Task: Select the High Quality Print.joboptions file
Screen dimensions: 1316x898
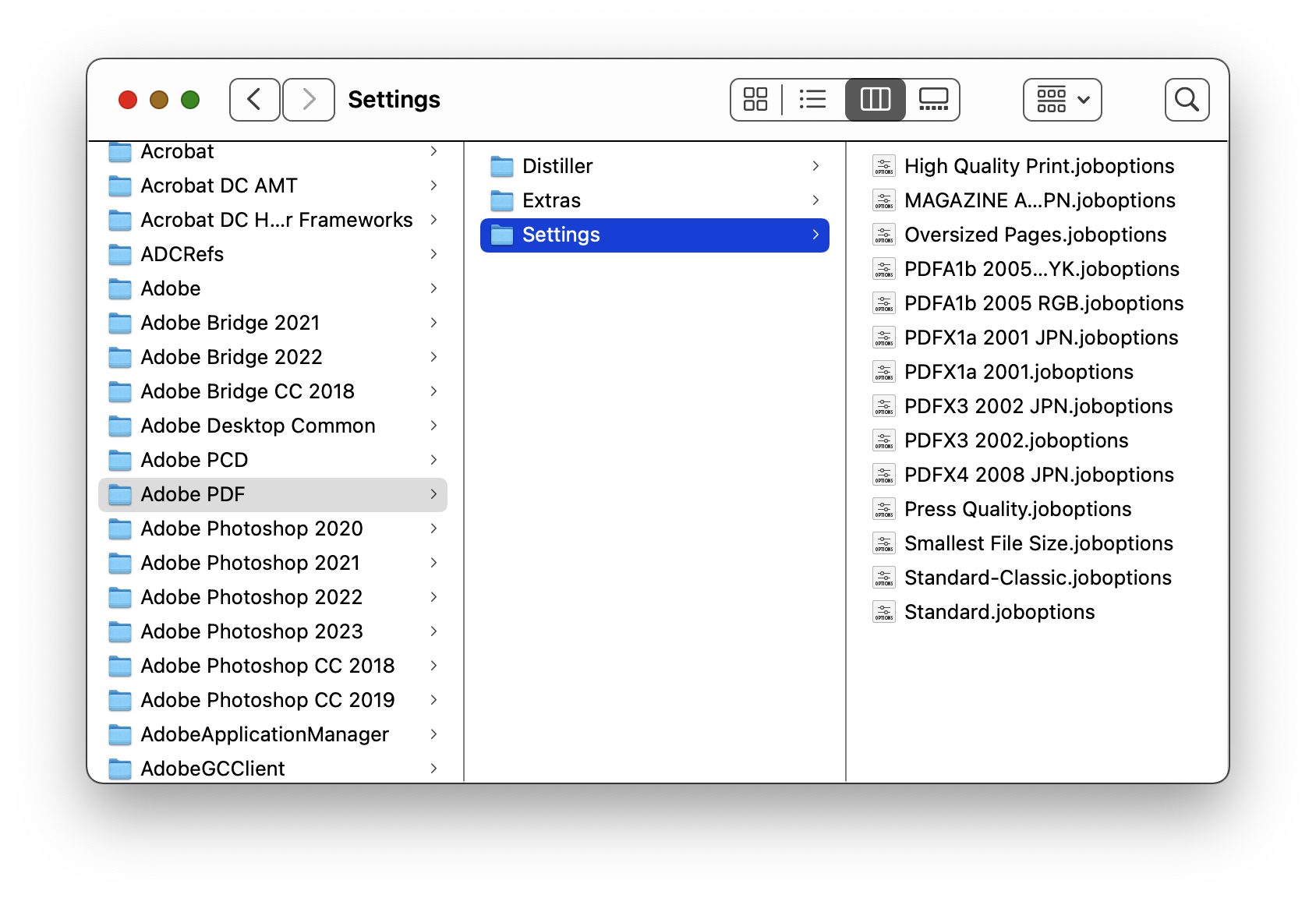Action: [1038, 166]
